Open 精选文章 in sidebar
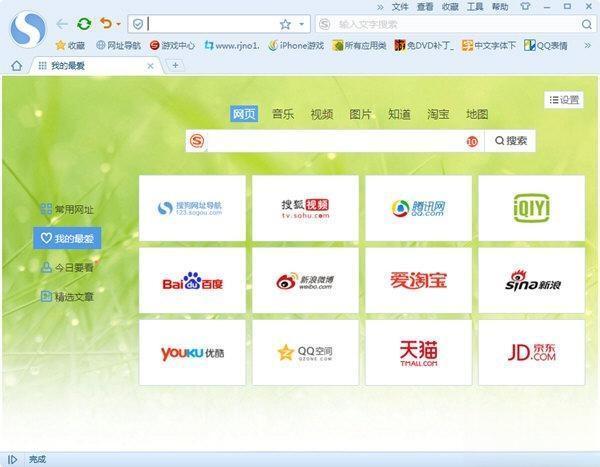 tap(67, 296)
